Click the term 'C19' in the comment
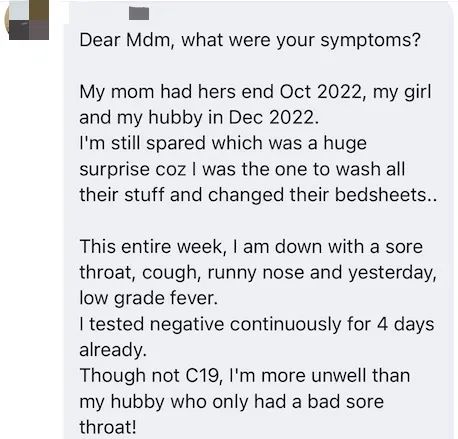Image resolution: width=458 pixels, height=439 pixels. click(204, 376)
